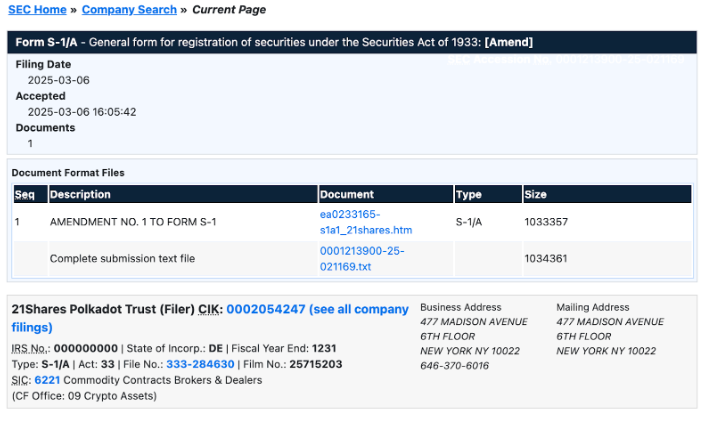This screenshot has width=706, height=423.
Task: Open the SEC Home breadcrumb link
Action: pyautogui.click(x=37, y=9)
